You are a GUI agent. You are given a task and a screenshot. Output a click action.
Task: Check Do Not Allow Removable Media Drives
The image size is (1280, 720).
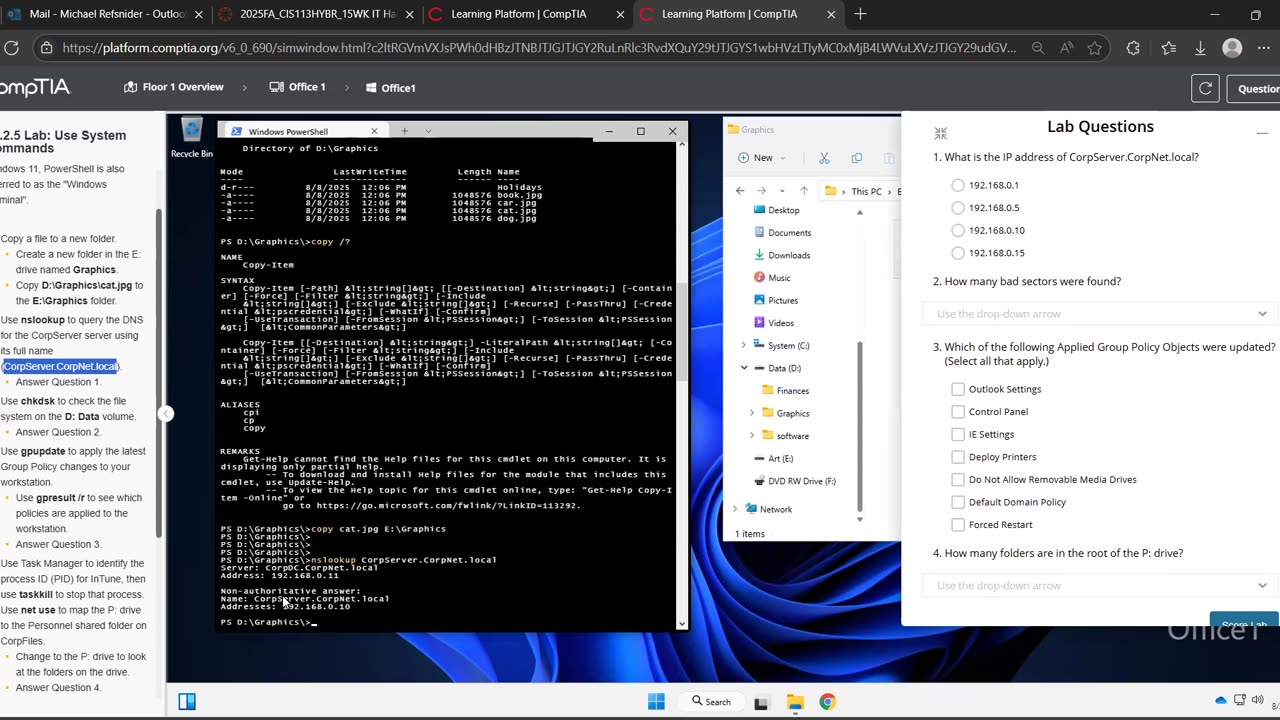958,479
